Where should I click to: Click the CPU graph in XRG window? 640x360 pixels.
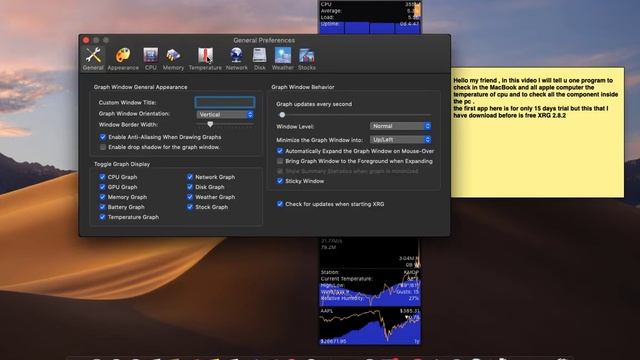coord(370,17)
